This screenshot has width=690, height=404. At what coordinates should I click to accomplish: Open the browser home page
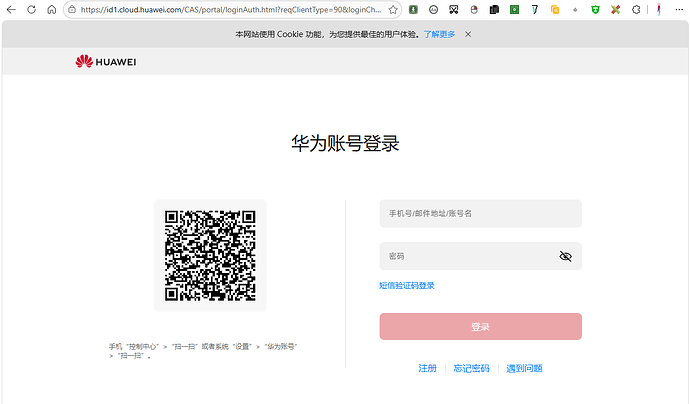coord(51,9)
